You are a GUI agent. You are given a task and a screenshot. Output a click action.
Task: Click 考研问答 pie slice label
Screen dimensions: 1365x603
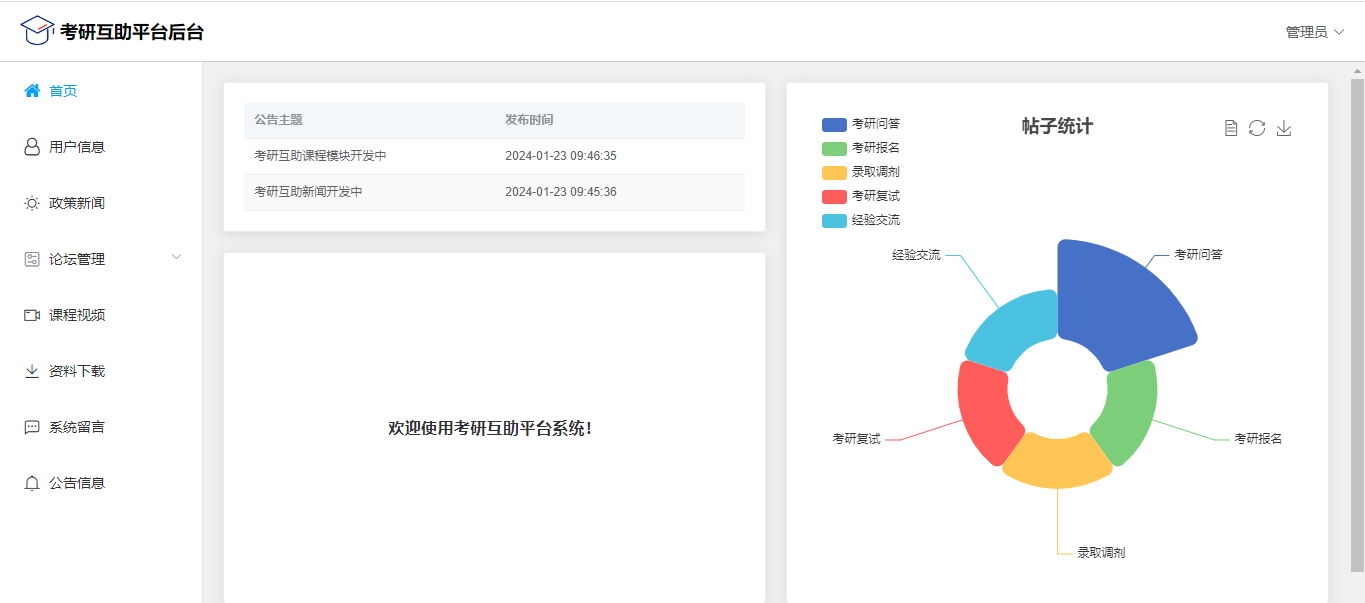tap(1198, 254)
